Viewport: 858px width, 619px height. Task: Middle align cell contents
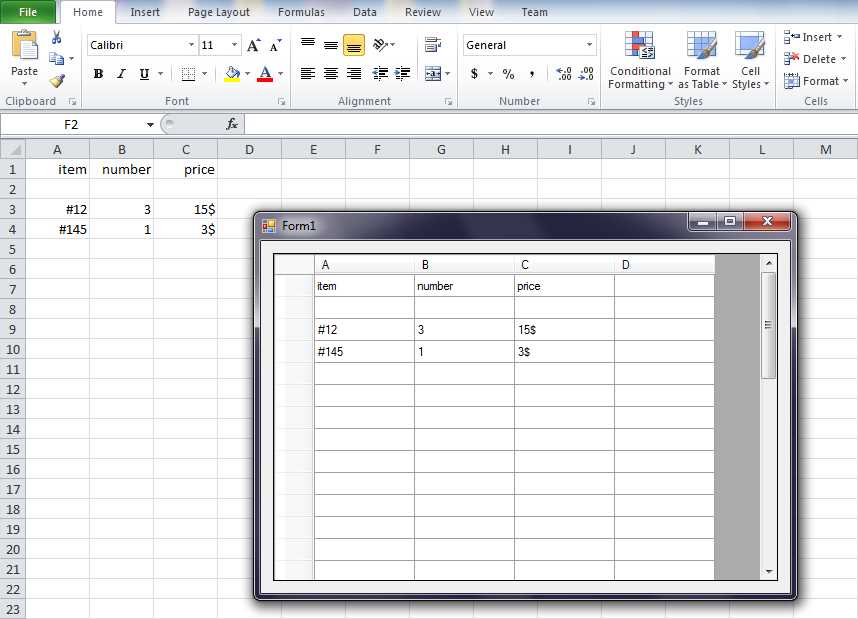(331, 45)
